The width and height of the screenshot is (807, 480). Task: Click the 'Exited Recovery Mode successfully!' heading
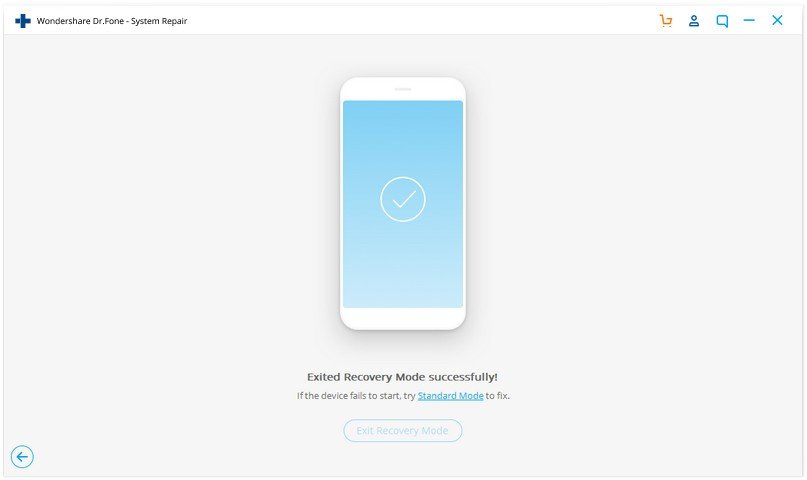coord(402,377)
